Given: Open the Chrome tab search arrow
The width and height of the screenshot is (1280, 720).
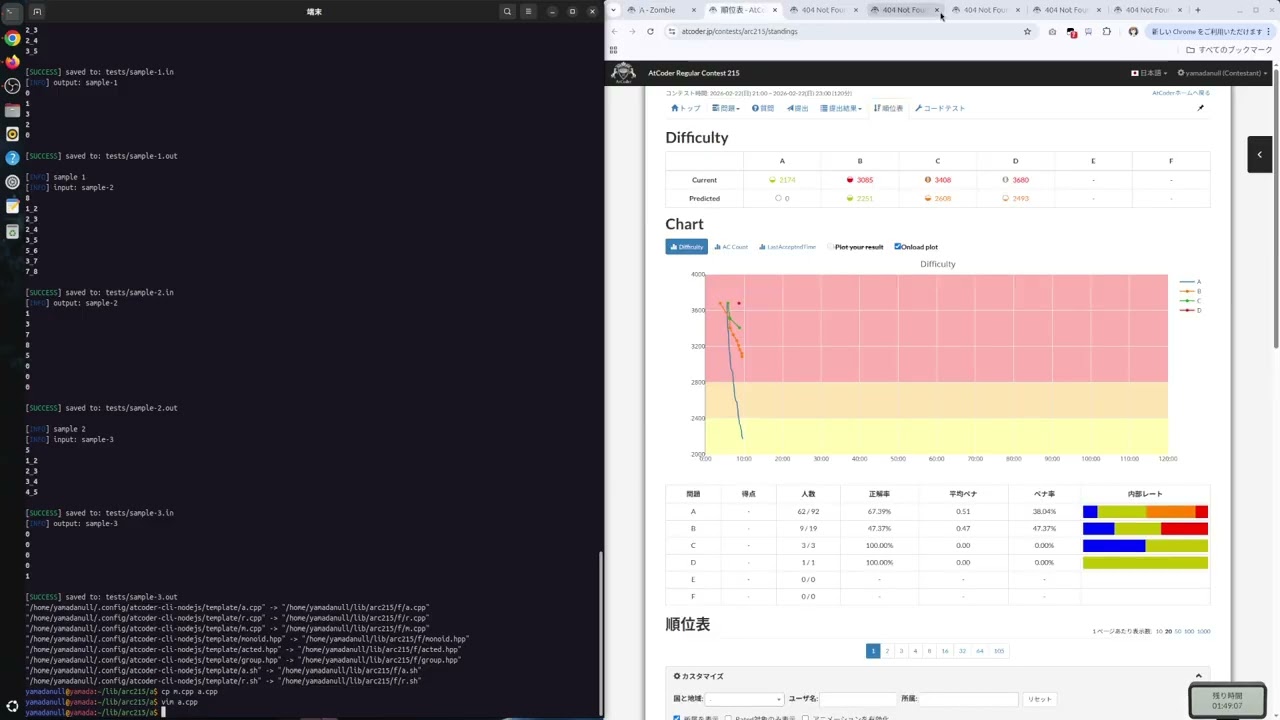Looking at the screenshot, I should [613, 10].
